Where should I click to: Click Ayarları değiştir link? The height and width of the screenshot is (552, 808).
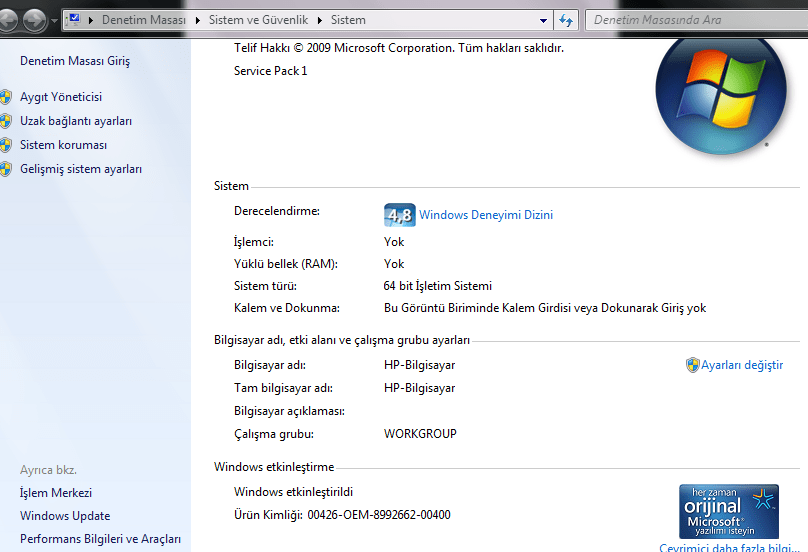(x=742, y=365)
